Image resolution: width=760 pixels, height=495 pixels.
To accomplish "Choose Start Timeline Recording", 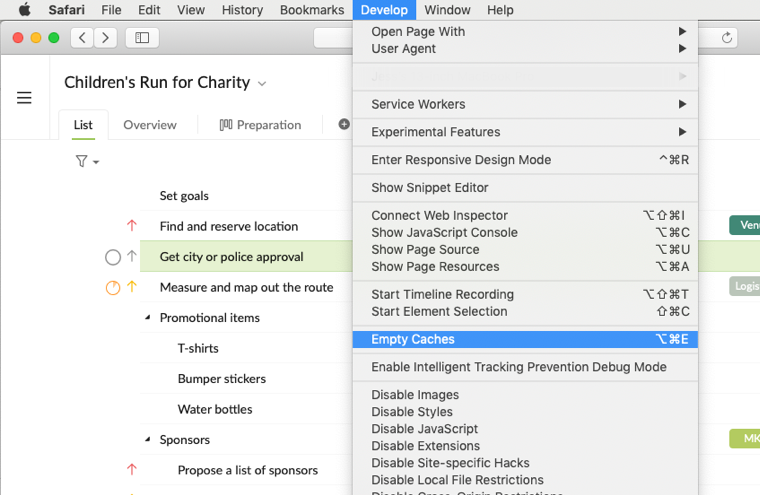I will pyautogui.click(x=525, y=294).
